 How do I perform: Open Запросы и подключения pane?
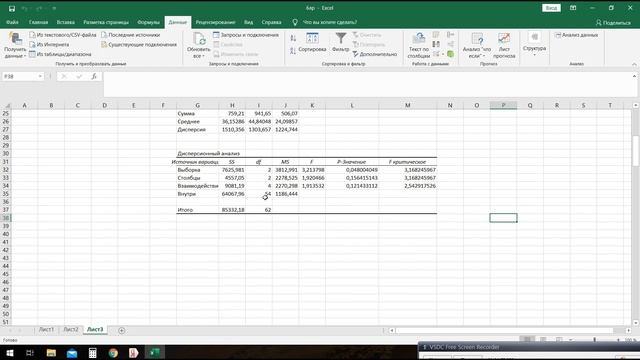[246, 35]
